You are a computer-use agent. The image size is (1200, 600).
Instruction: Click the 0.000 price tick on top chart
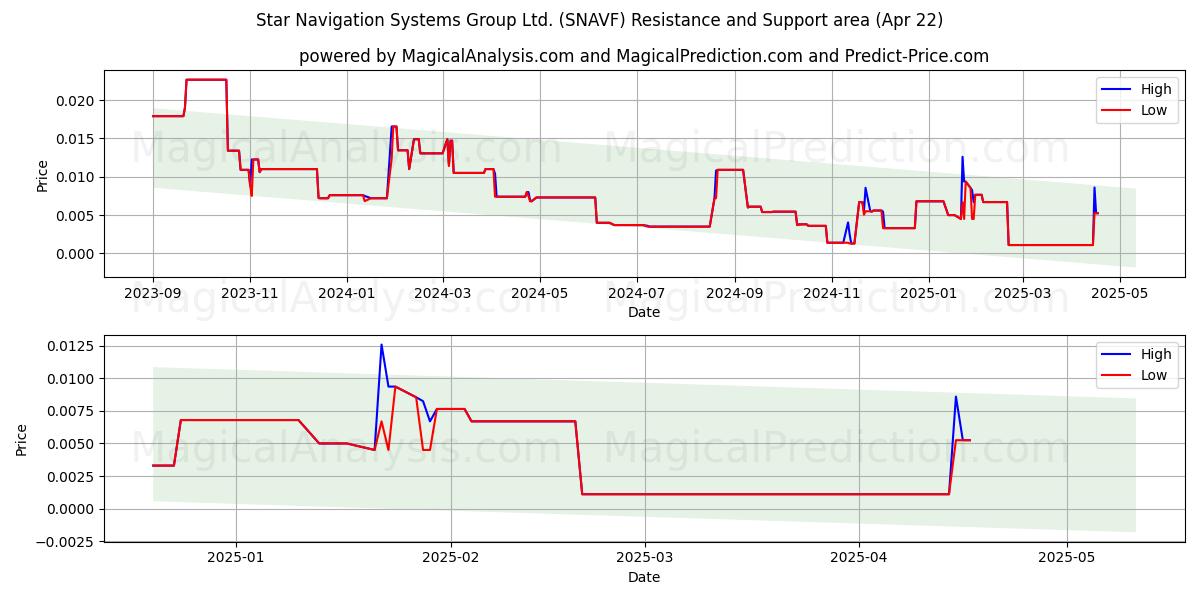pyautogui.click(x=77, y=254)
